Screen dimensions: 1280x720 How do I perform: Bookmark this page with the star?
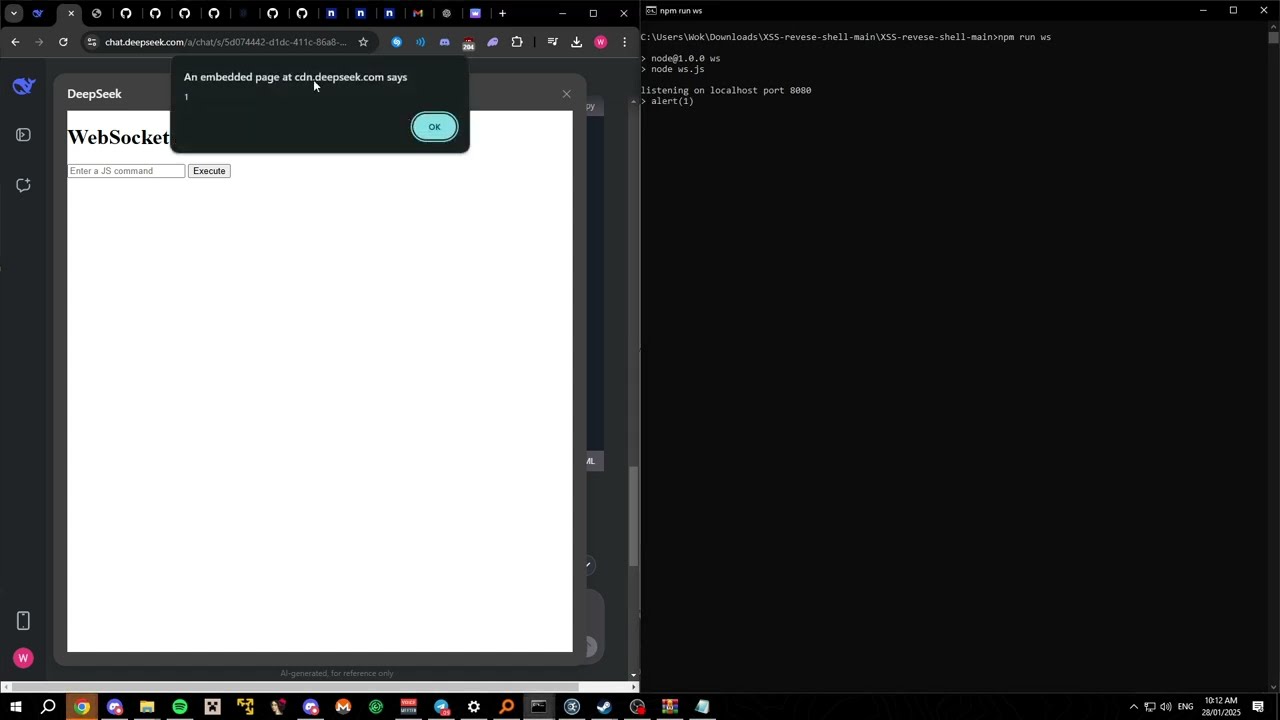coord(363,42)
